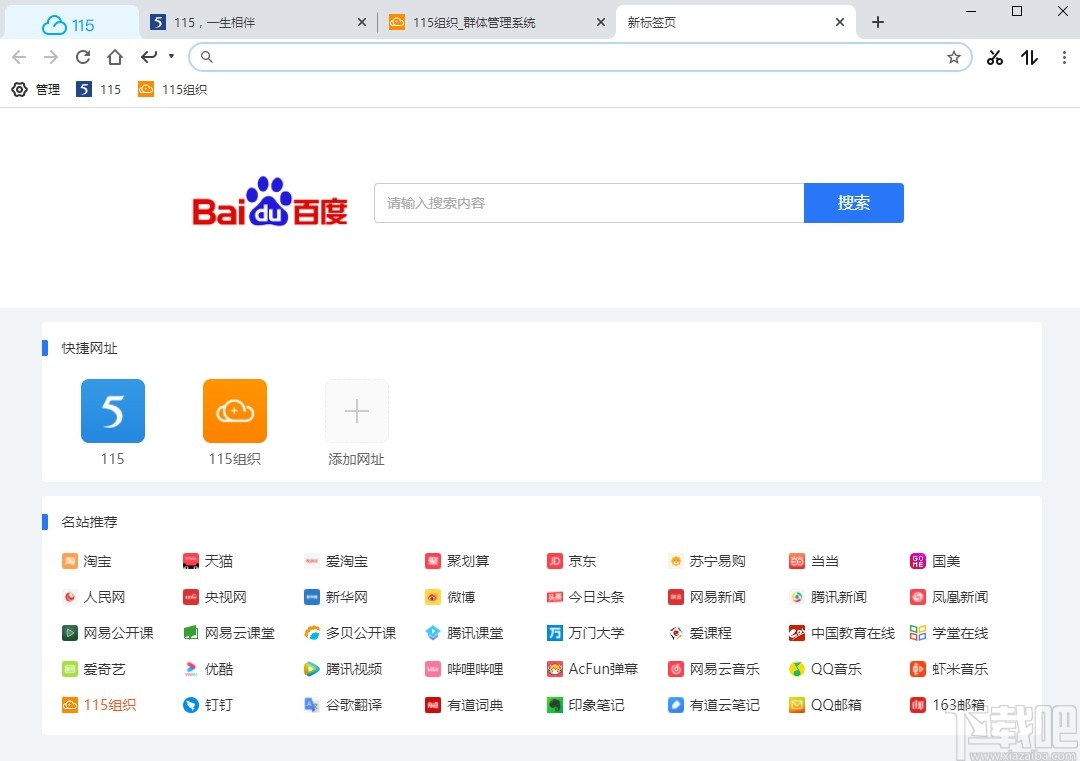Screen dimensions: 1080x761
Task: Open the transfer arrows icon
Action: pos(1030,58)
